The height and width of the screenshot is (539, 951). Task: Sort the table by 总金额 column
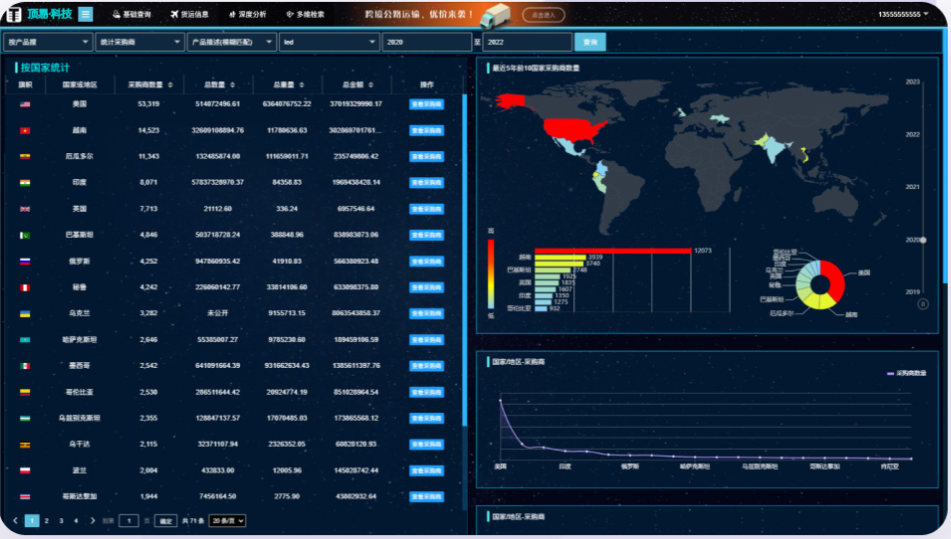[x=376, y=85]
